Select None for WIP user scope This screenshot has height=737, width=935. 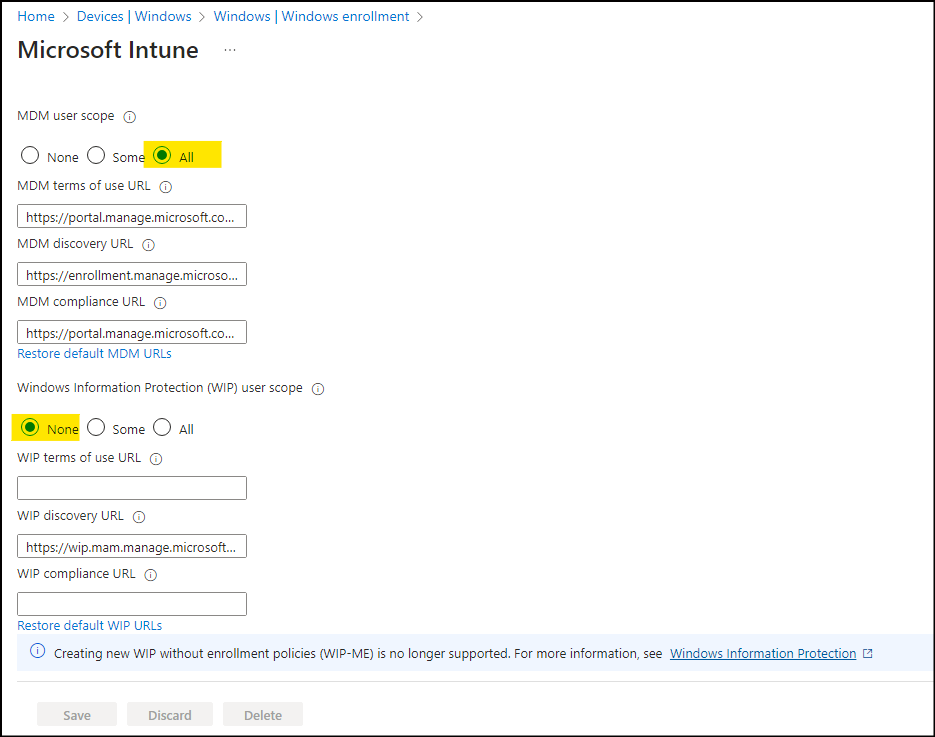[30, 428]
